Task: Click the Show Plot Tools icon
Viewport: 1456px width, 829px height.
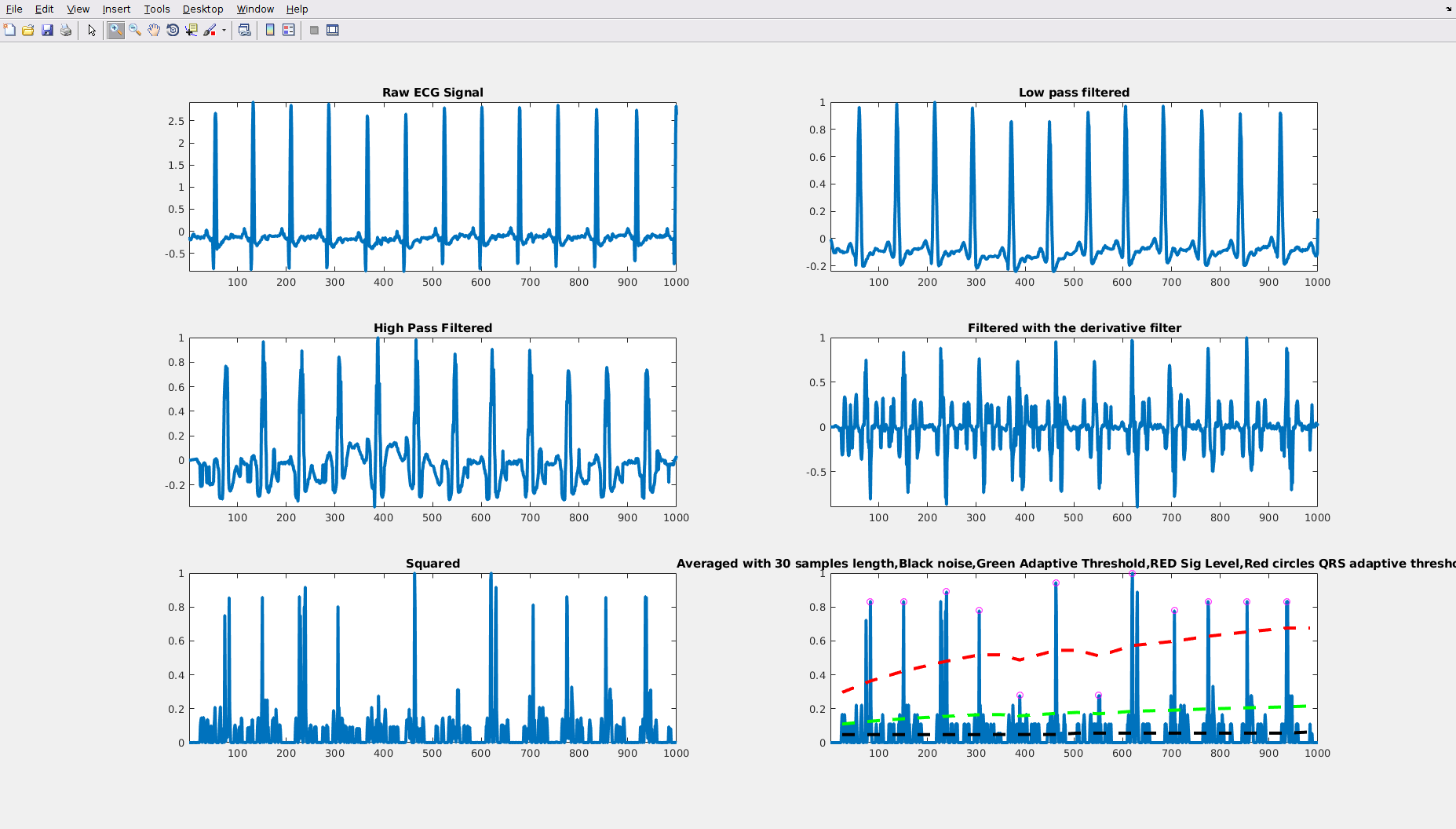Action: tap(333, 30)
